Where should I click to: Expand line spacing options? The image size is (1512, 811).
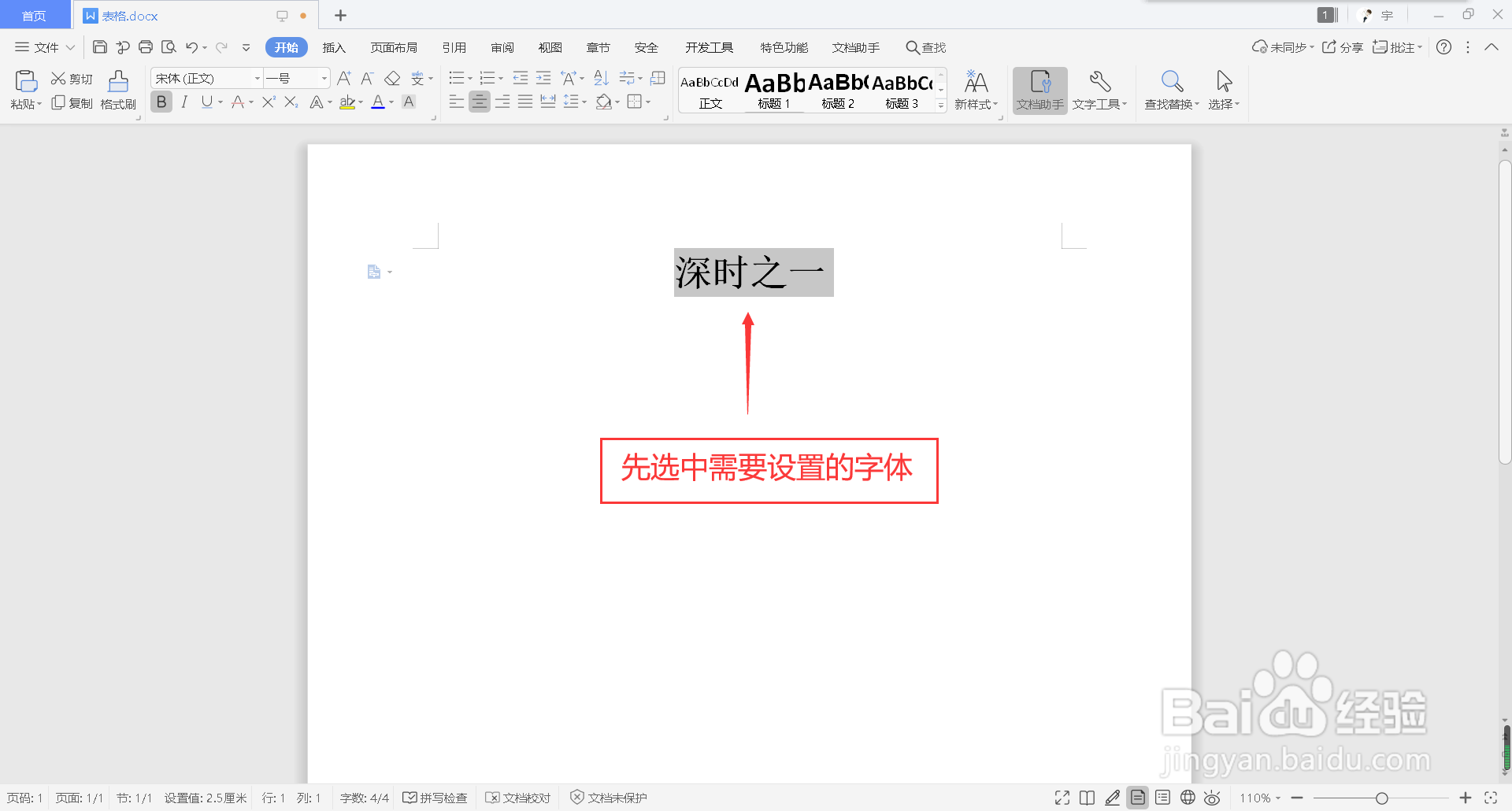(584, 102)
